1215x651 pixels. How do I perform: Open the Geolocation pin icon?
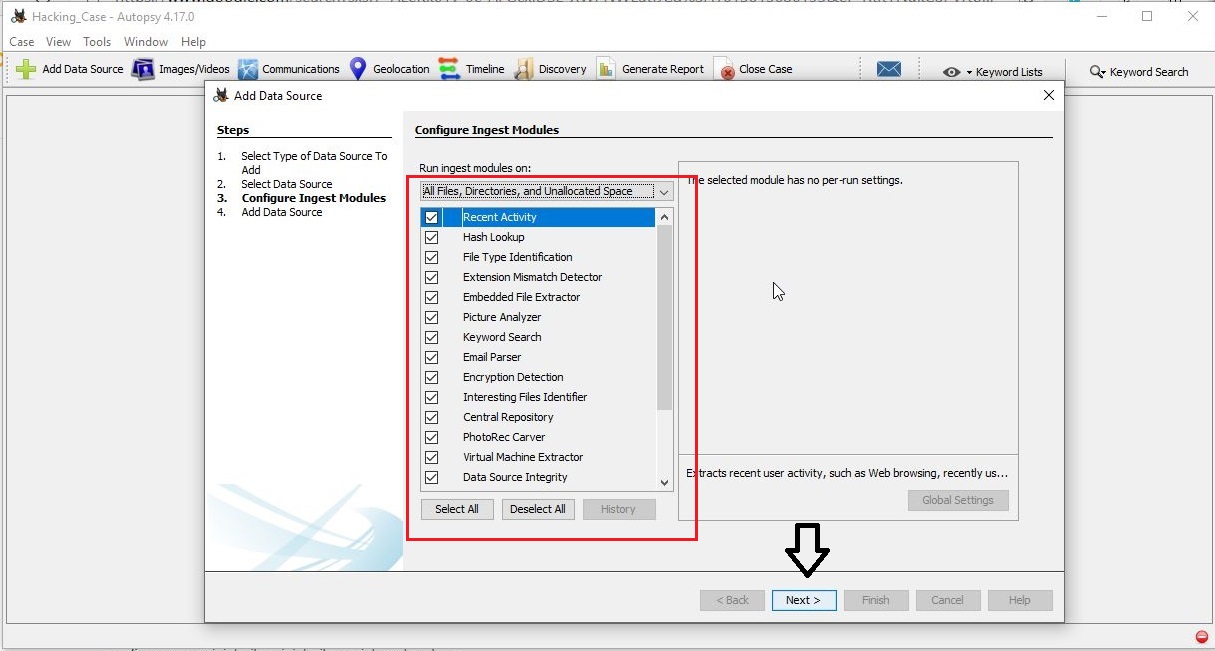click(358, 69)
